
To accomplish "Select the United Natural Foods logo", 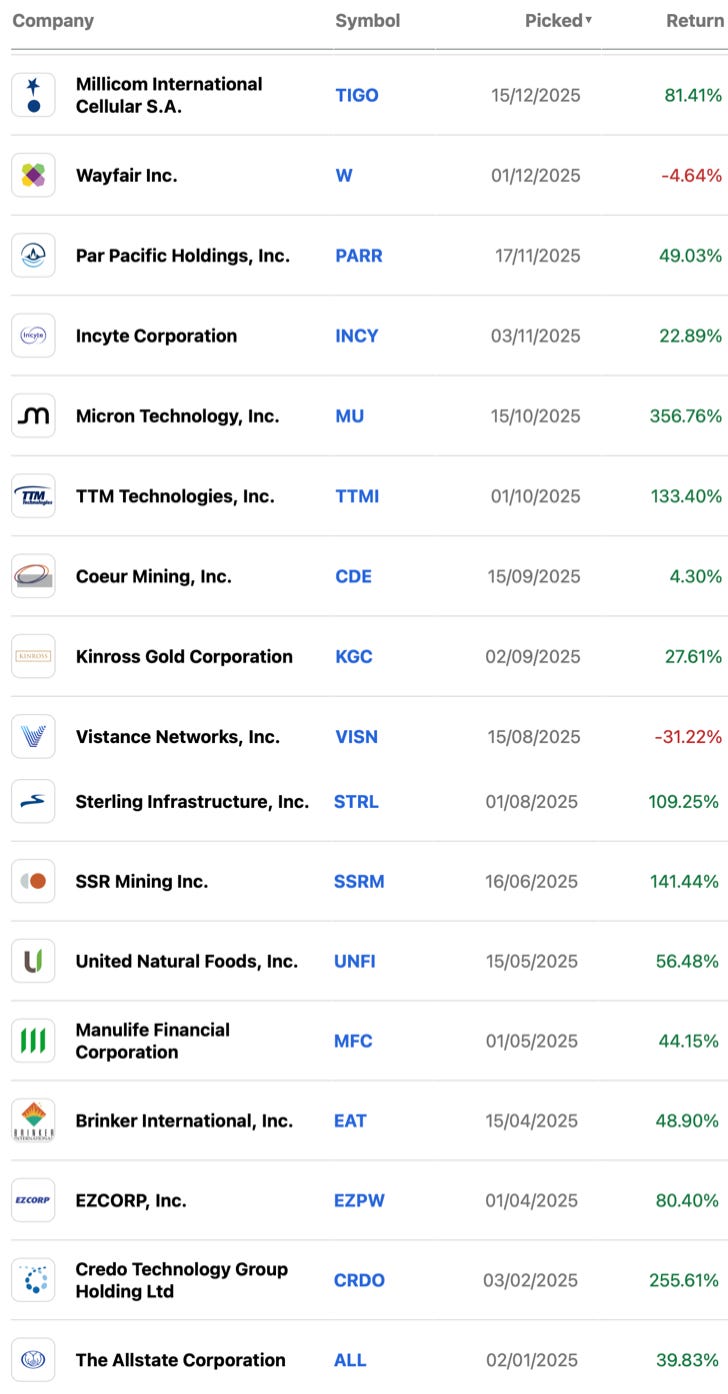I will pos(33,961).
